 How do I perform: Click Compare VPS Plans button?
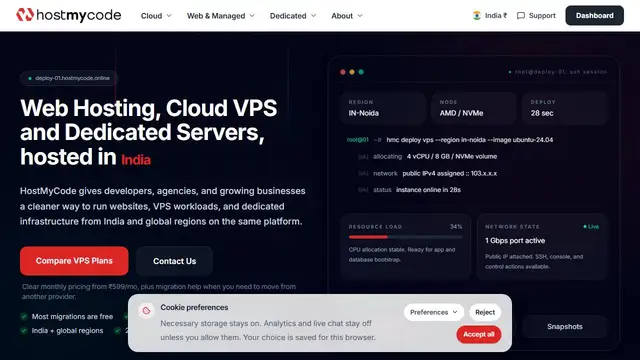click(x=74, y=260)
